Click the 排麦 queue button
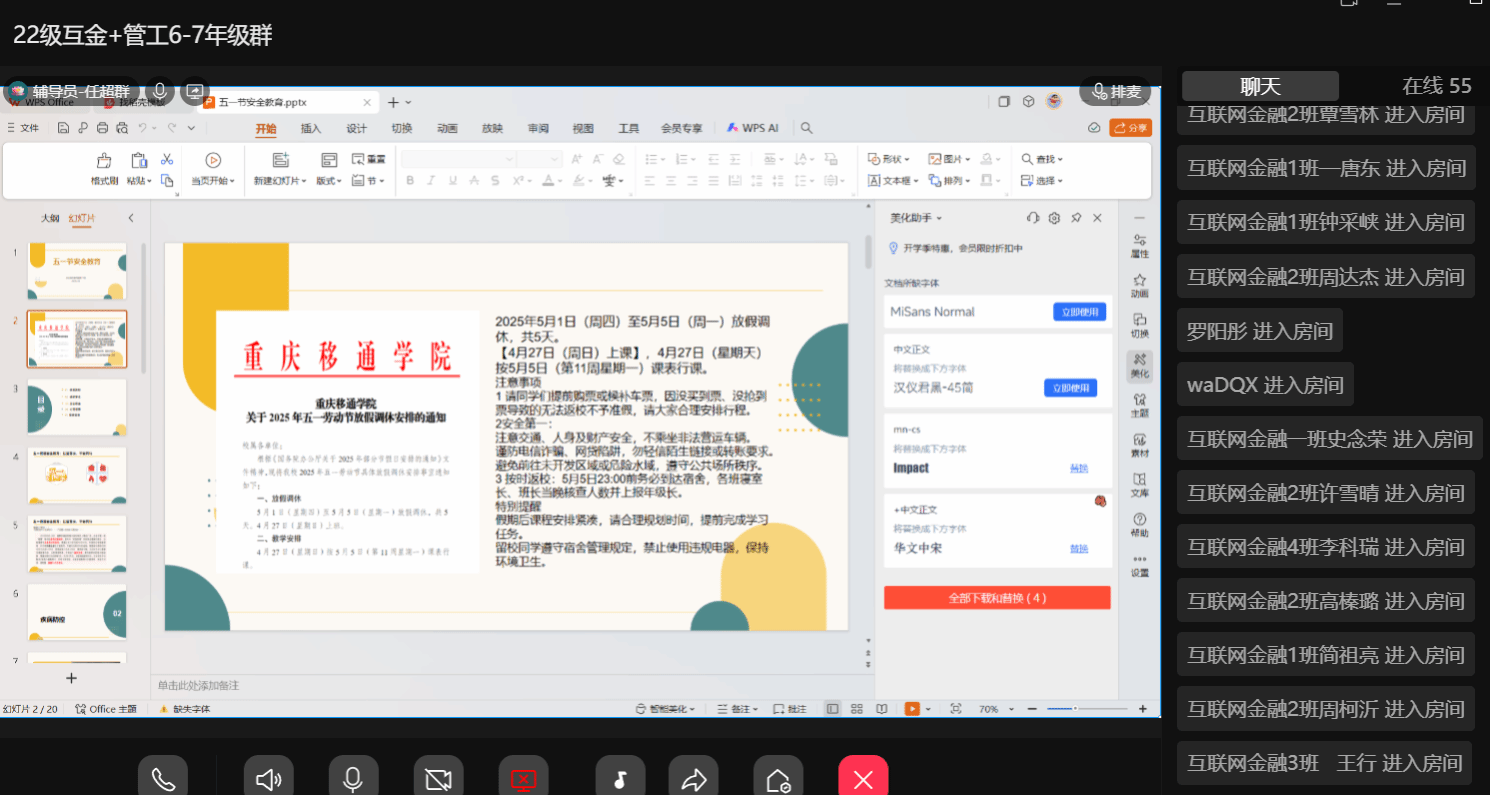The image size is (1490, 795). 1115,92
